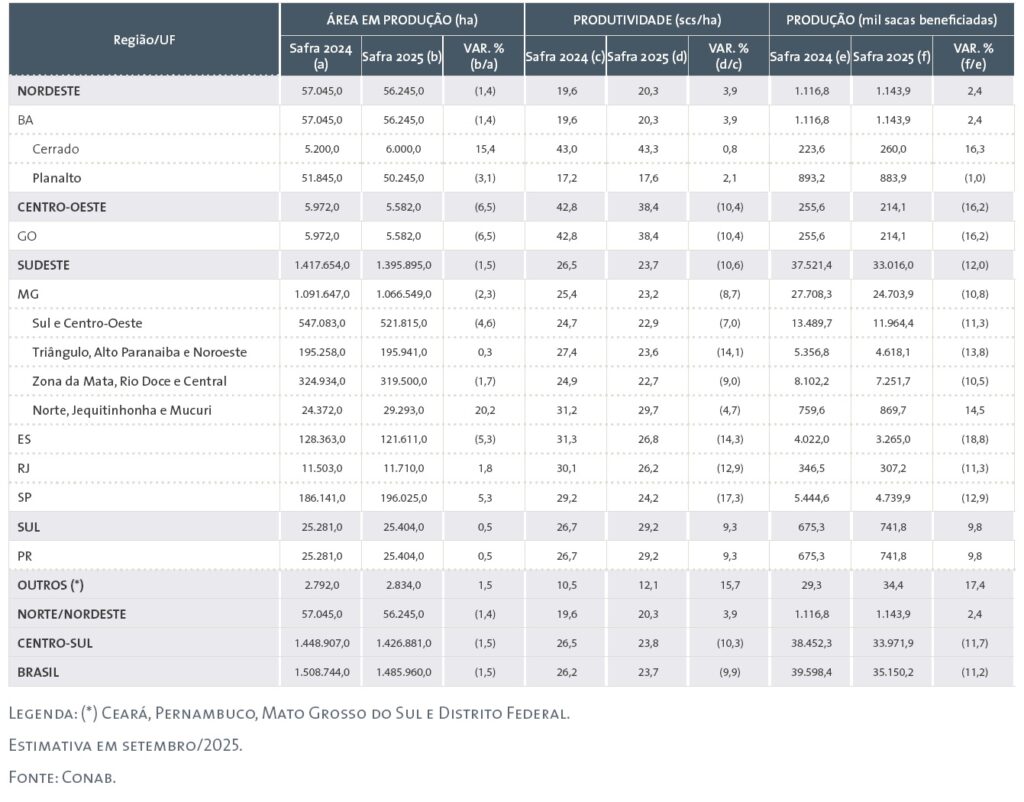The width and height of the screenshot is (1024, 802).
Task: Select the VAR. % (f/e) column header
Action: pyautogui.click(x=972, y=57)
